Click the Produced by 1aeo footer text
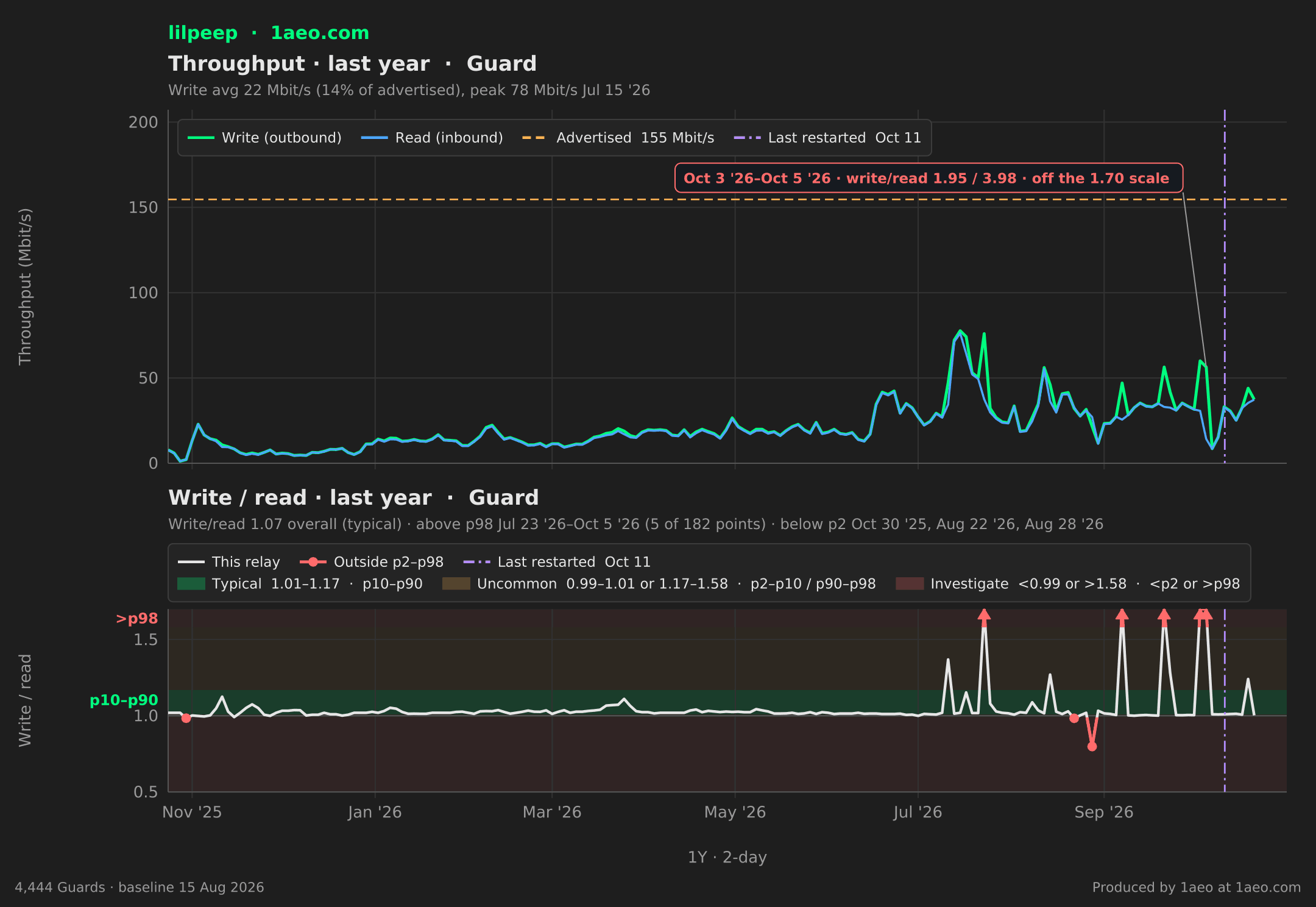 (x=1197, y=887)
